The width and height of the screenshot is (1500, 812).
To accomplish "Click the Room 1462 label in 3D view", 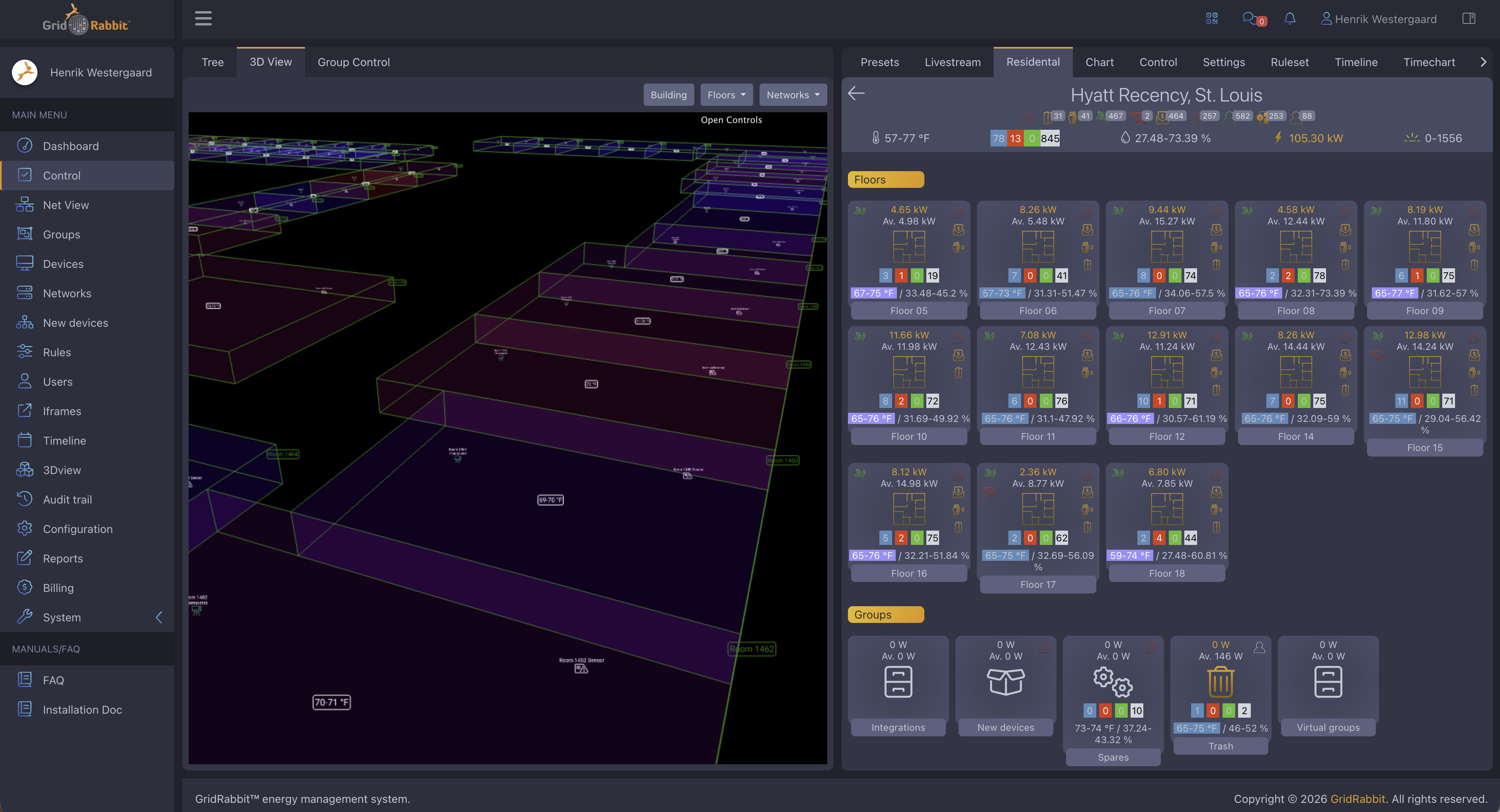I will click(752, 648).
